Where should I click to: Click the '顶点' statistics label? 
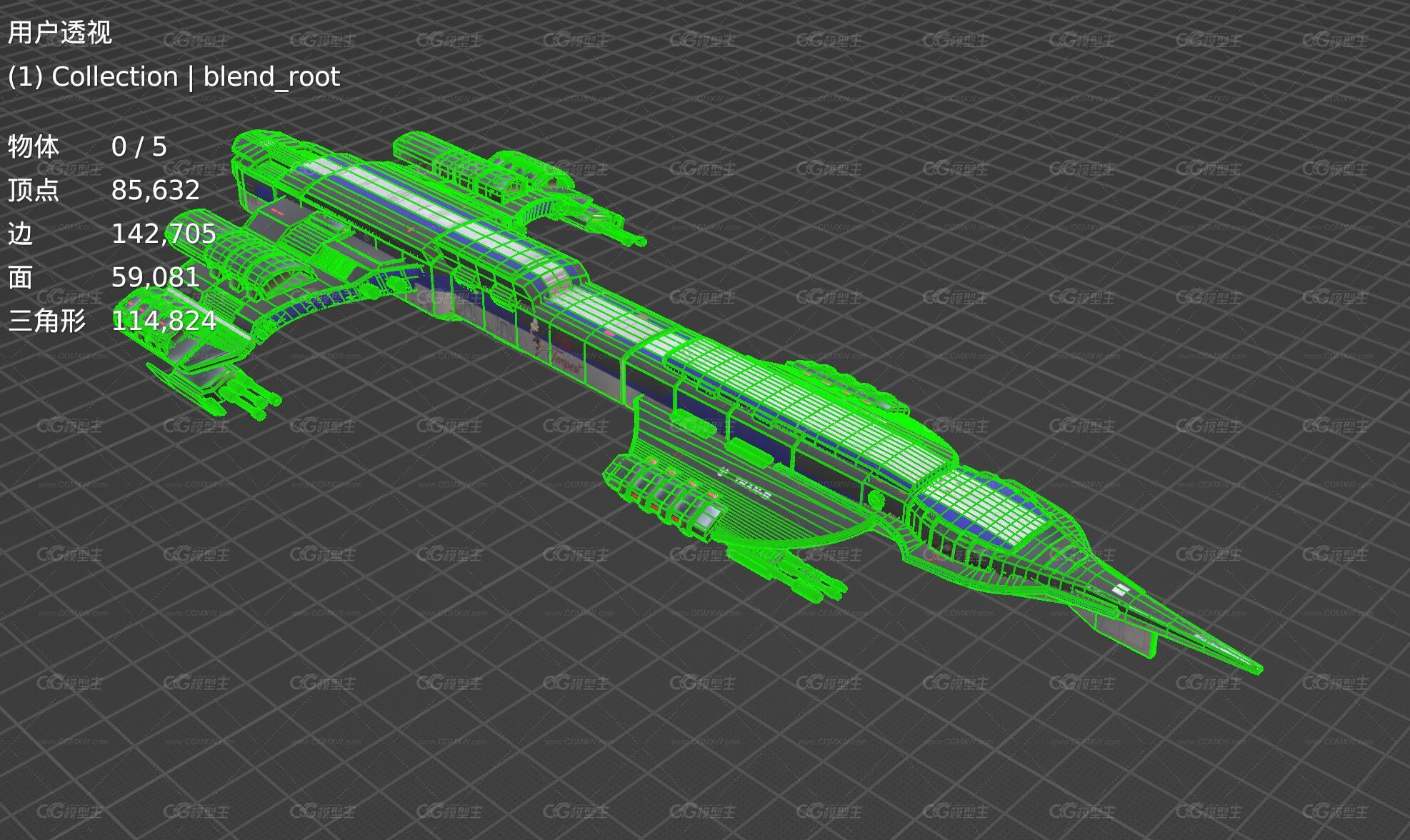click(x=34, y=190)
